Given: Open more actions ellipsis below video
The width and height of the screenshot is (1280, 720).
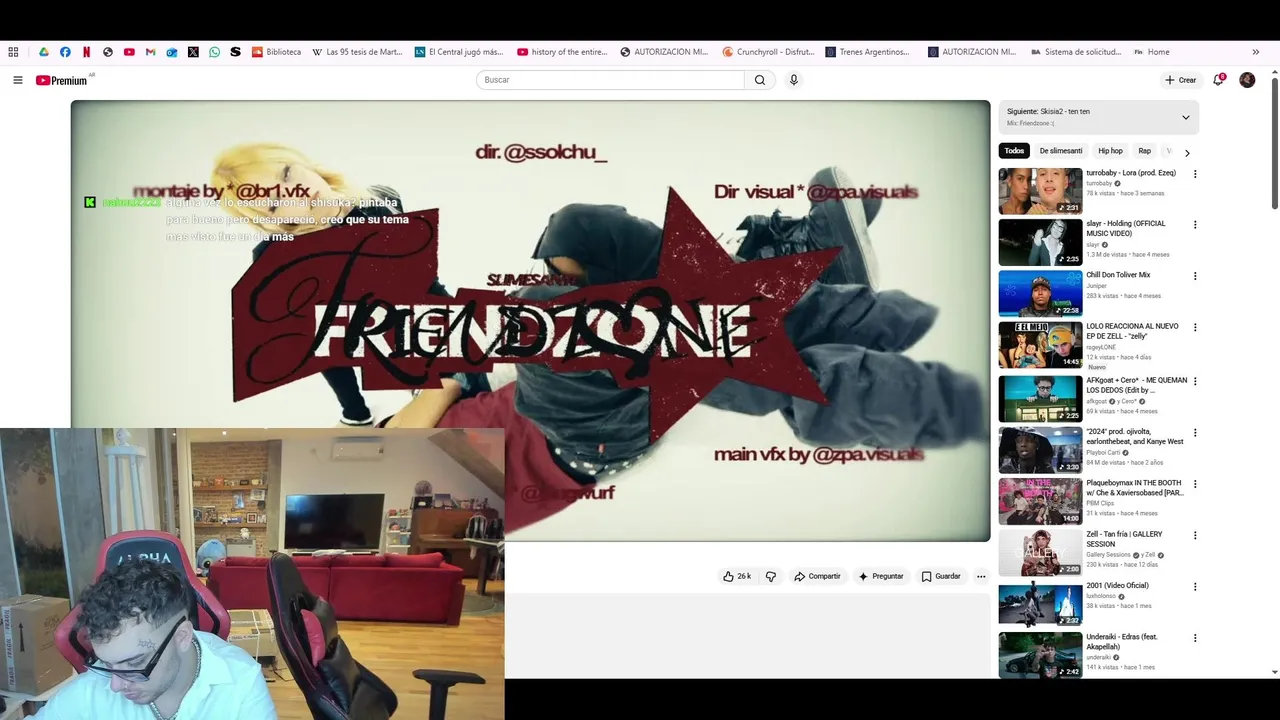Looking at the screenshot, I should click(x=981, y=576).
